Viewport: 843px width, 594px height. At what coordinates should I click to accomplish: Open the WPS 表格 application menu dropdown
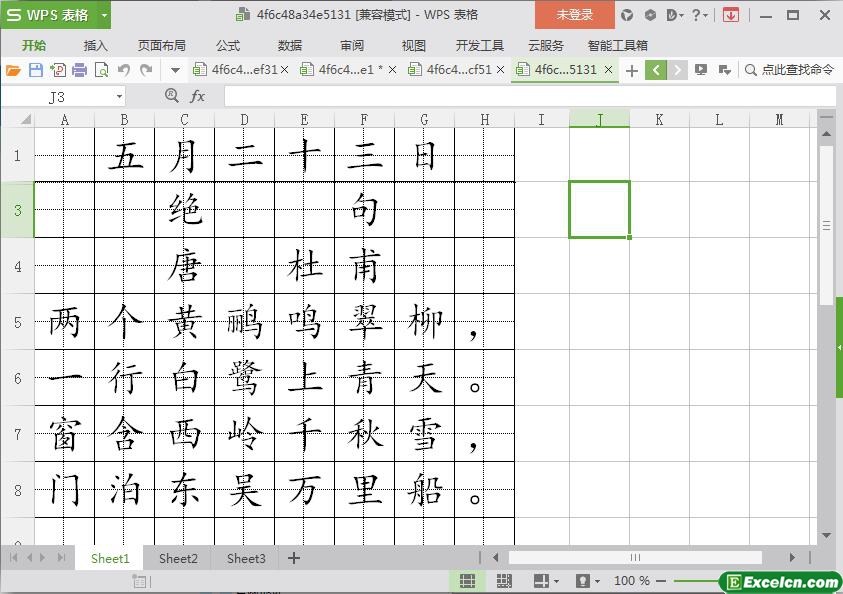(101, 15)
